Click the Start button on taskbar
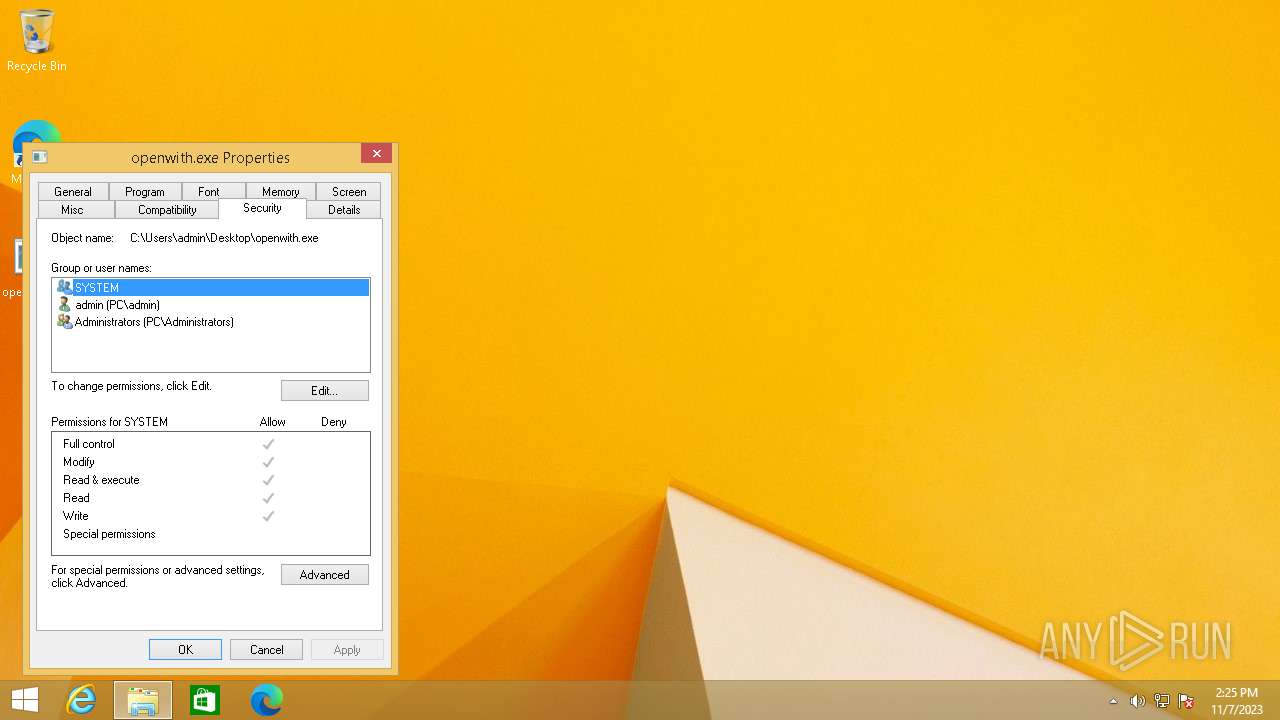1280x720 pixels. [x=25, y=700]
